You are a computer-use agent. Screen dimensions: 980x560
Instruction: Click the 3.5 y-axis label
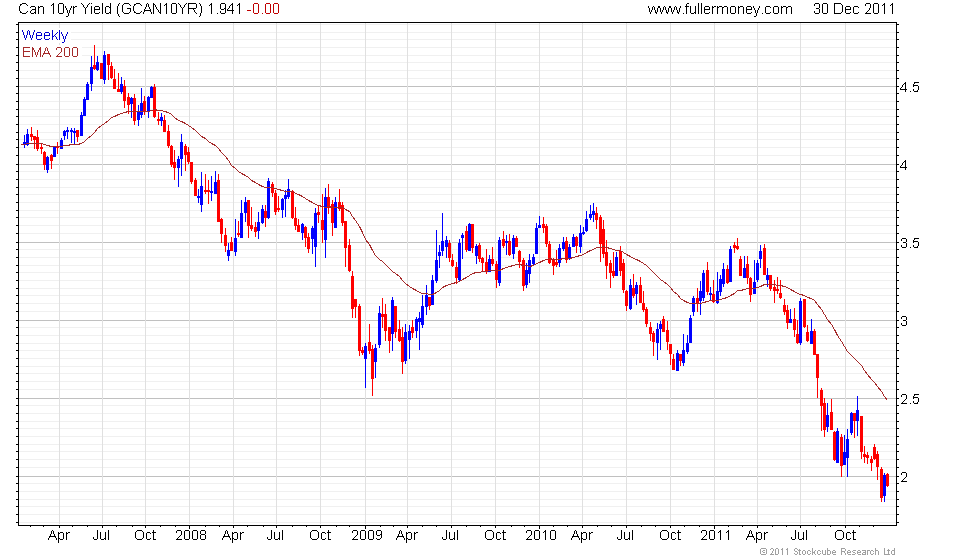[x=909, y=243]
